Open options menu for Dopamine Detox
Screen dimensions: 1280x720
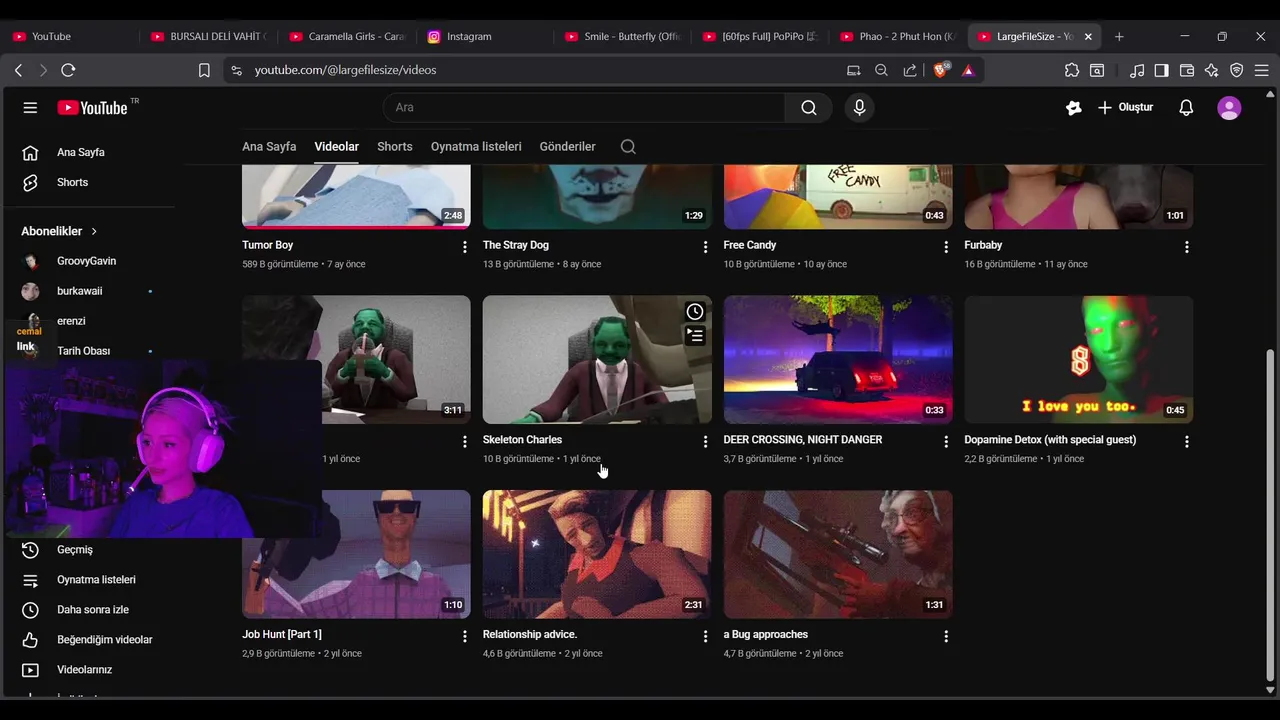pos(1187,441)
